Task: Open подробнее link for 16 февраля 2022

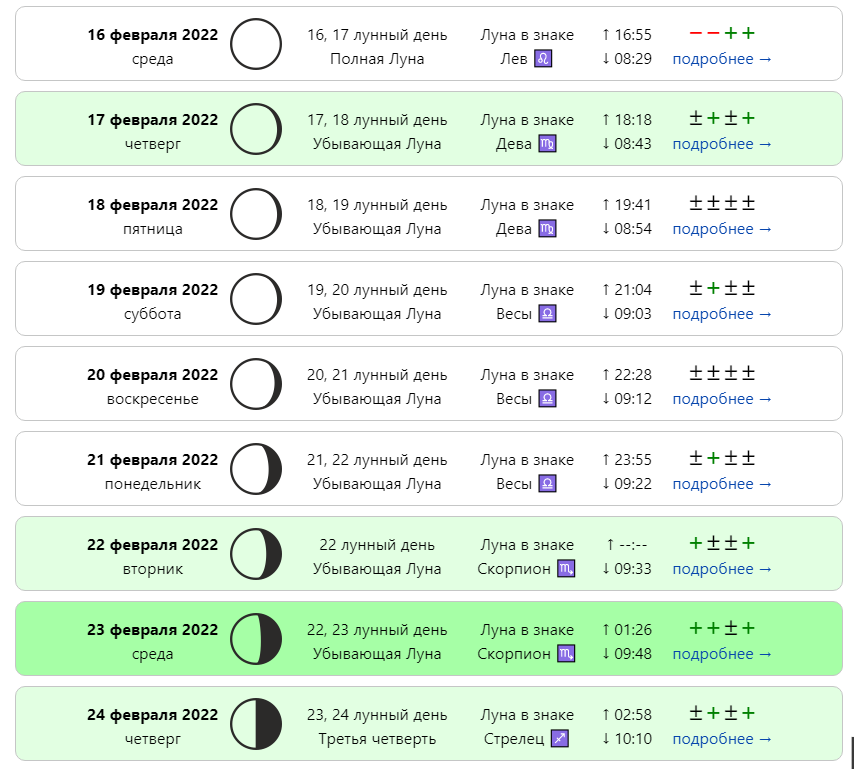Action: pyautogui.click(x=722, y=59)
